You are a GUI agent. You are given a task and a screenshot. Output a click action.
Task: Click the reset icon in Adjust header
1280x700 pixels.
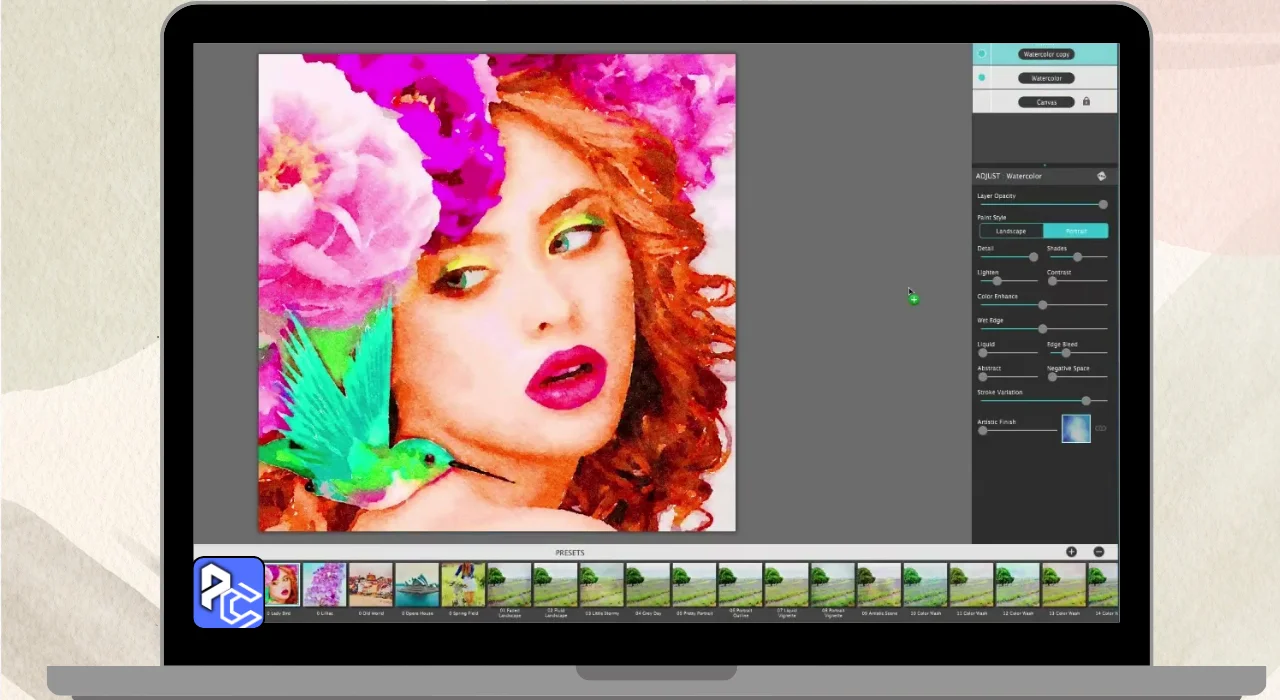(1101, 176)
